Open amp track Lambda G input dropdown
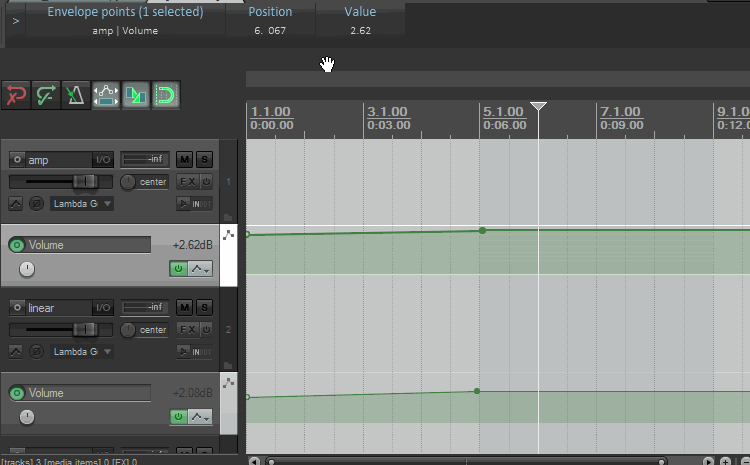This screenshot has width=750, height=465. coord(82,204)
